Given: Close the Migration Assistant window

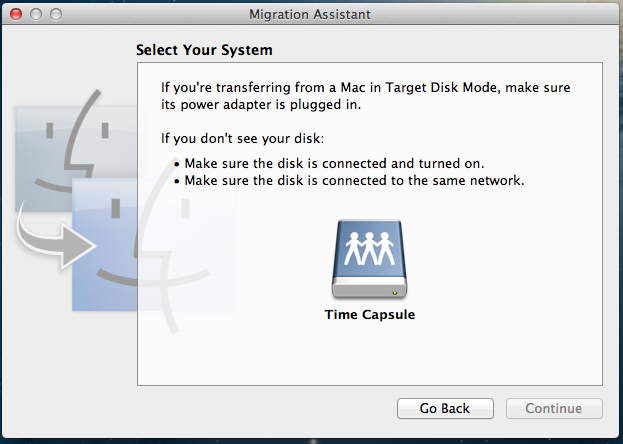Looking at the screenshot, I should pos(15,14).
